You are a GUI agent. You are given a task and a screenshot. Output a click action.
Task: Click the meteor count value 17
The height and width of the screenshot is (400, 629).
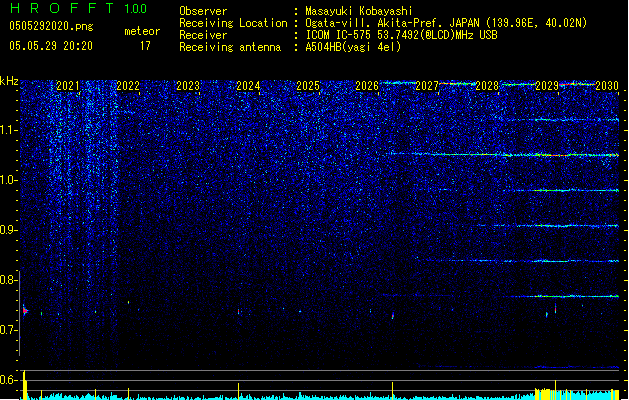(145, 46)
